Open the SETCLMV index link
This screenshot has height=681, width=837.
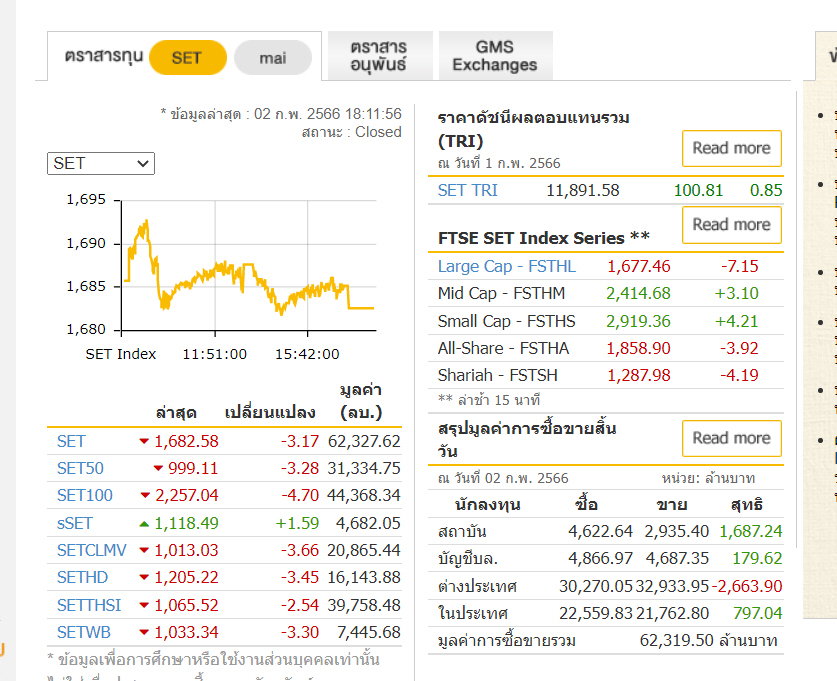point(92,550)
